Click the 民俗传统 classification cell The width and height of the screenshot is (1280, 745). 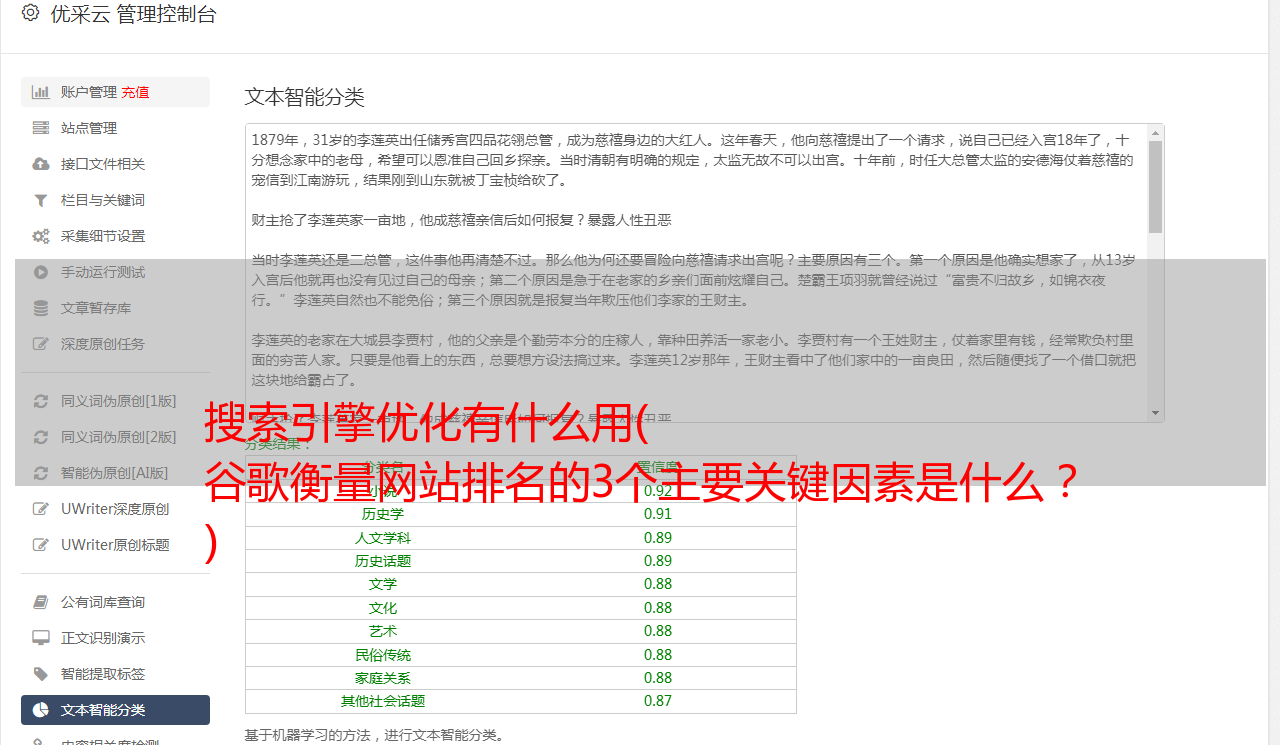[x=383, y=655]
